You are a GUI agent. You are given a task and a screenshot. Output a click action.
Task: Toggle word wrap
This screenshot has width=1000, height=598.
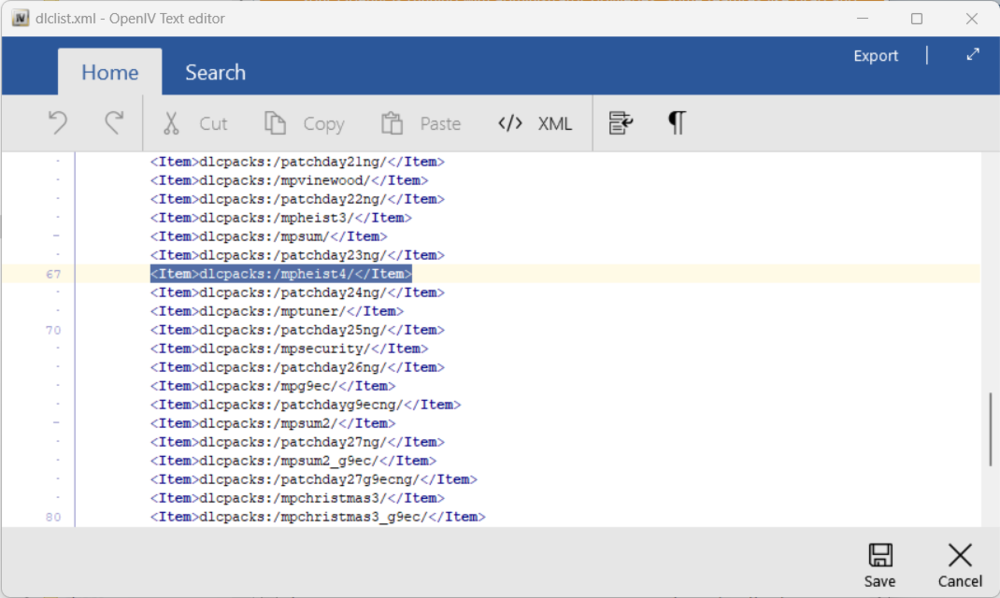pyautogui.click(x=621, y=122)
